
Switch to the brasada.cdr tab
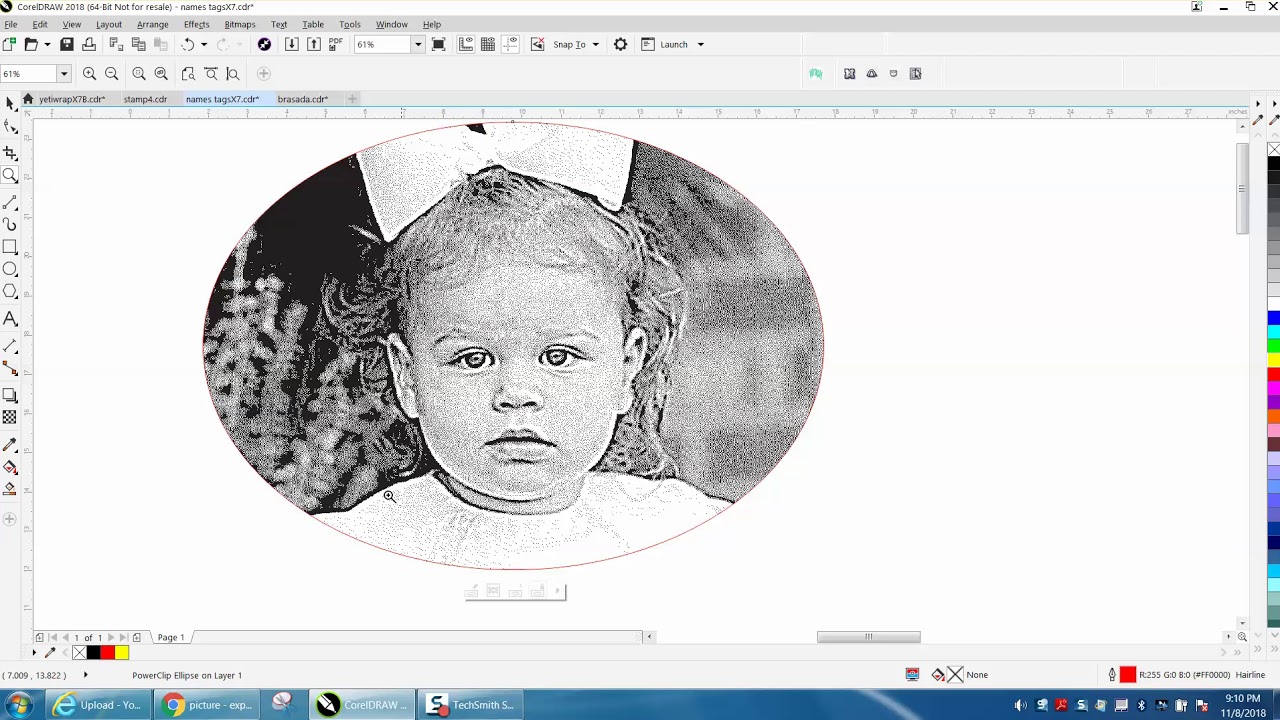[302, 99]
